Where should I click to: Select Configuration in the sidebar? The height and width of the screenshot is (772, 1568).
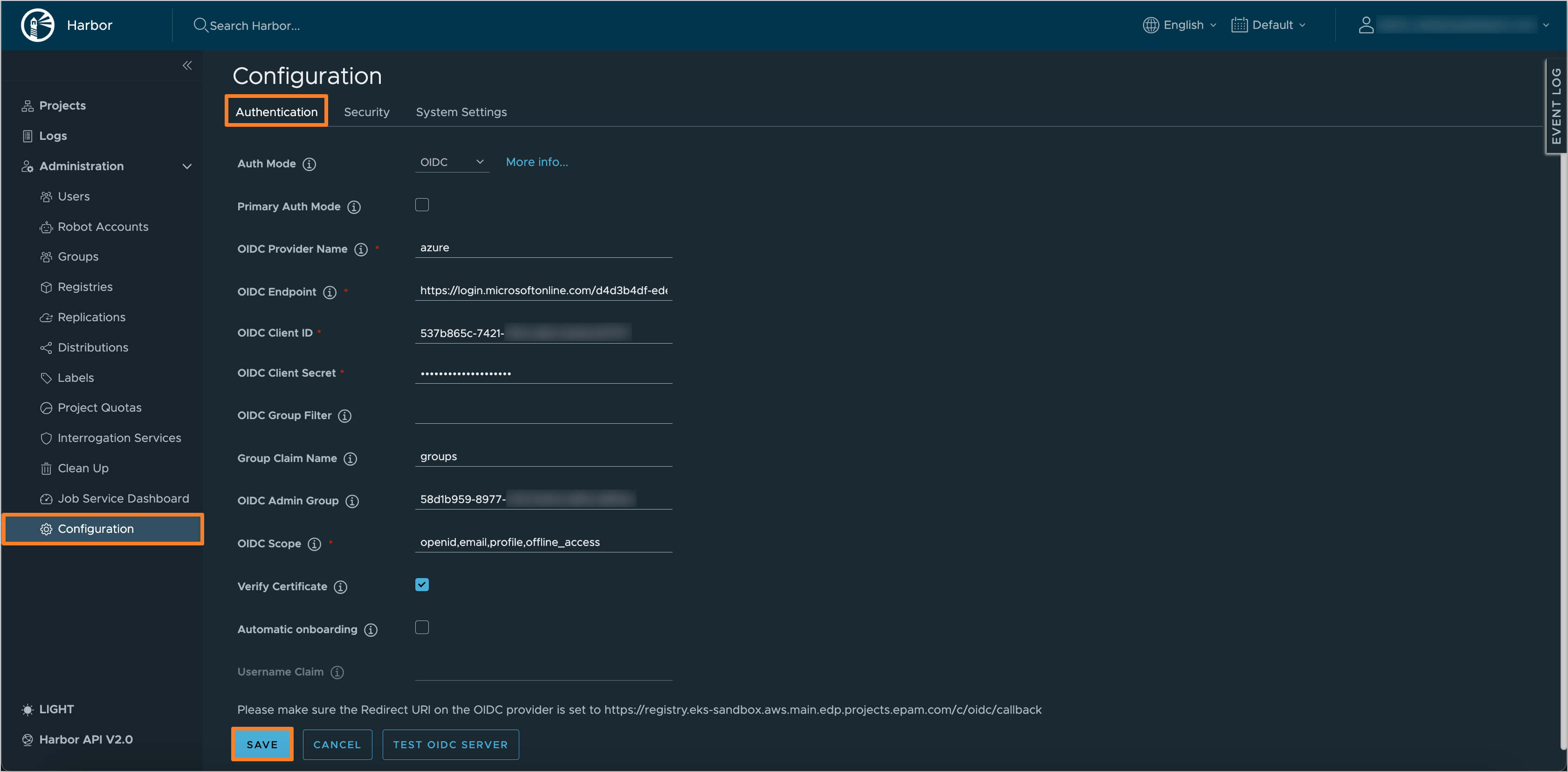103,529
